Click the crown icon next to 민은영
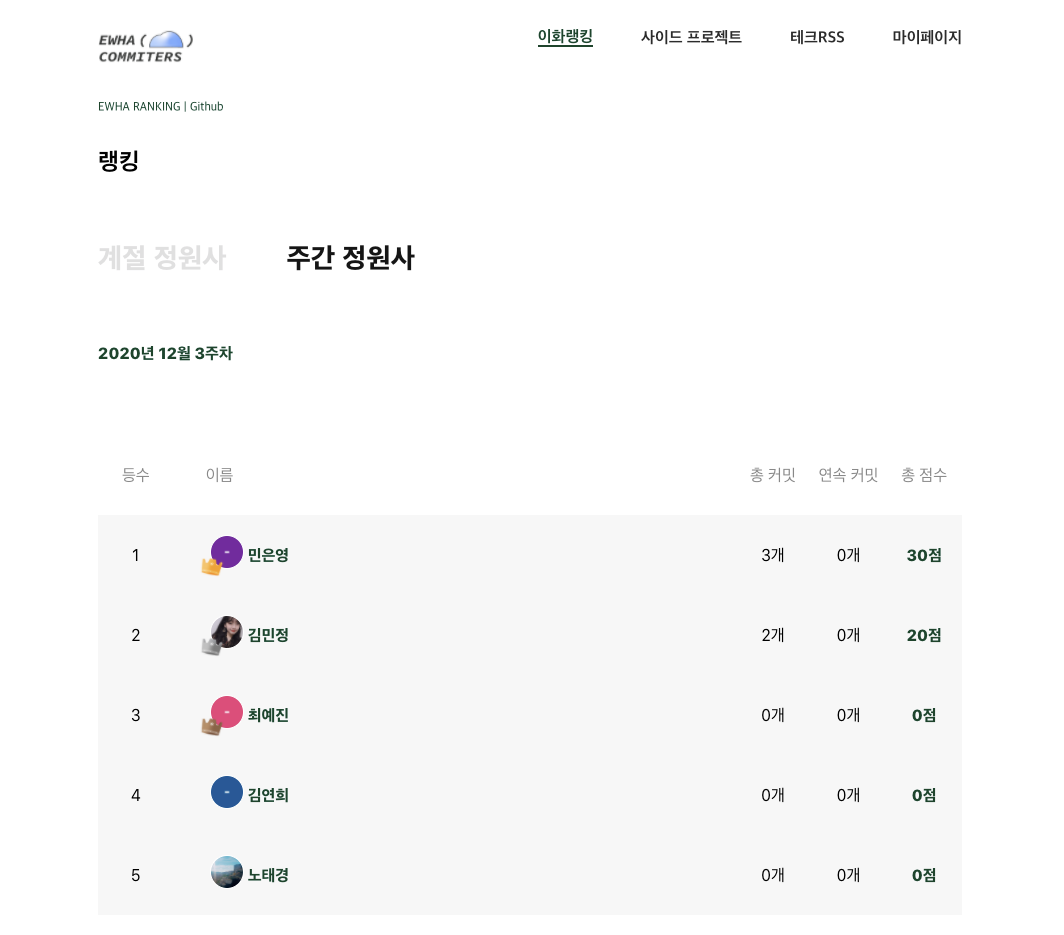The height and width of the screenshot is (935, 1064). pyautogui.click(x=211, y=566)
